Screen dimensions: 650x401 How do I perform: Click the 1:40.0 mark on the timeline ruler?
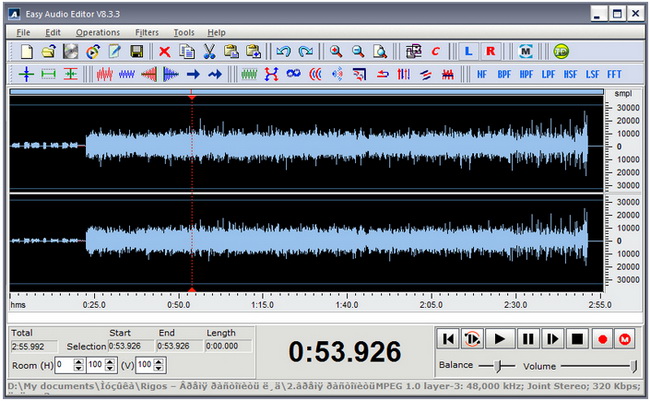coord(345,305)
